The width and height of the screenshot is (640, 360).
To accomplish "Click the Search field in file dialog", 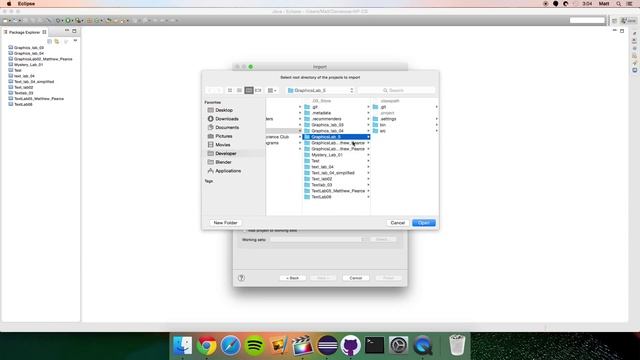I will pyautogui.click(x=396, y=90).
